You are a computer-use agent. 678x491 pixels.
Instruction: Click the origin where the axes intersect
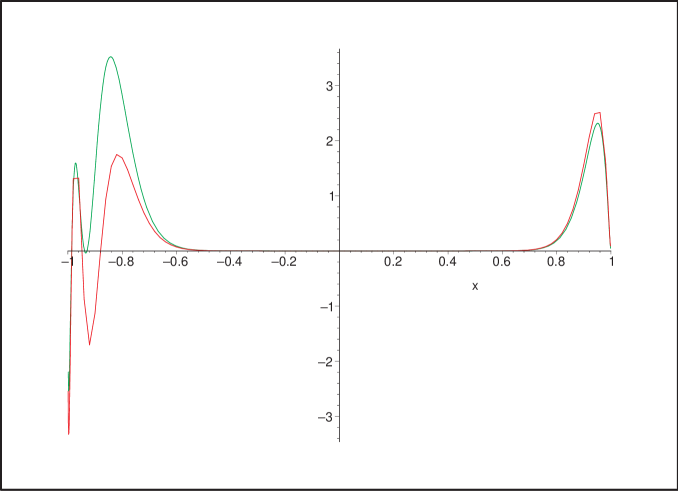pos(339,251)
